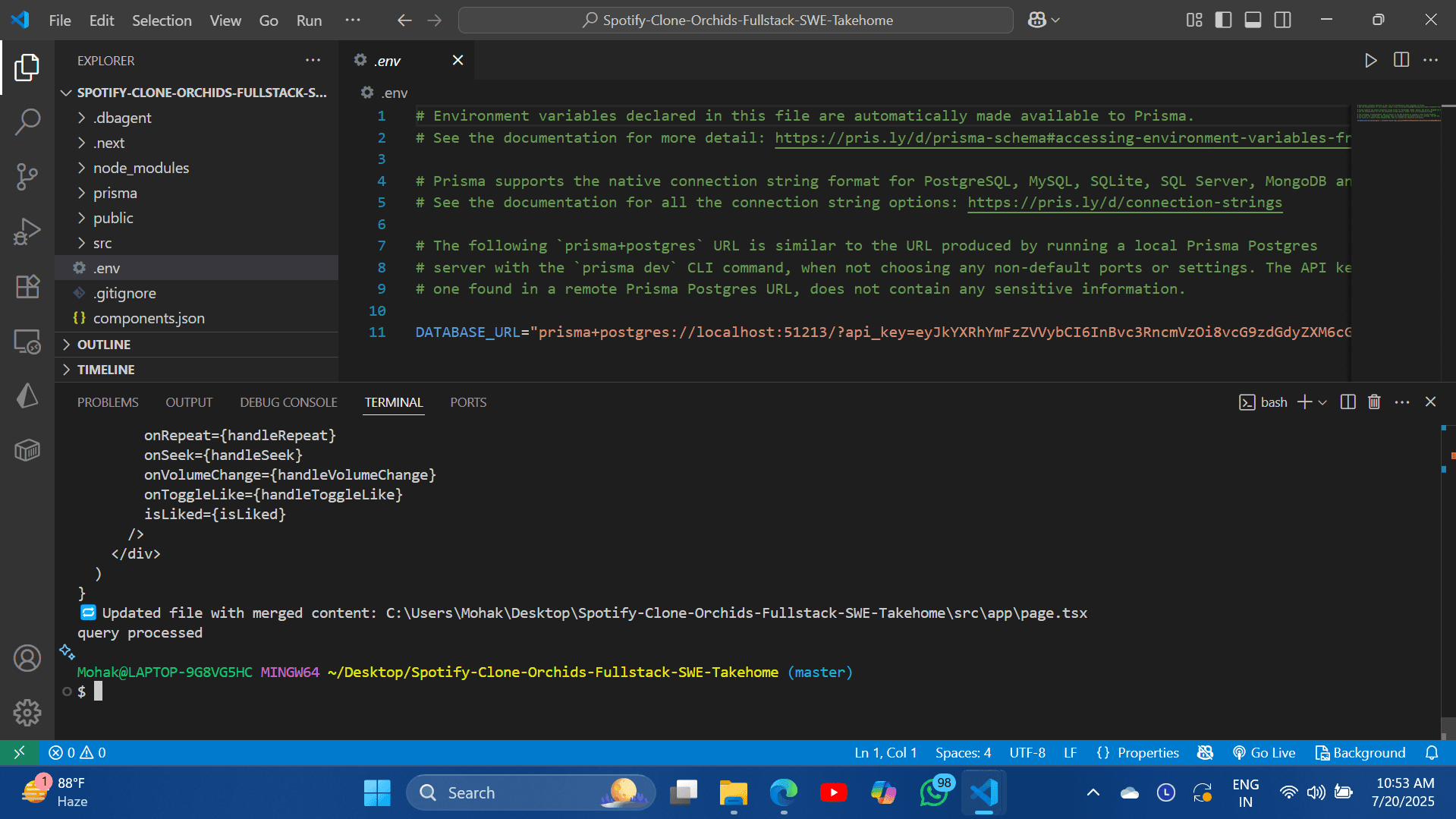Open the Extensions view
Image resolution: width=1456 pixels, height=819 pixels.
(27, 286)
